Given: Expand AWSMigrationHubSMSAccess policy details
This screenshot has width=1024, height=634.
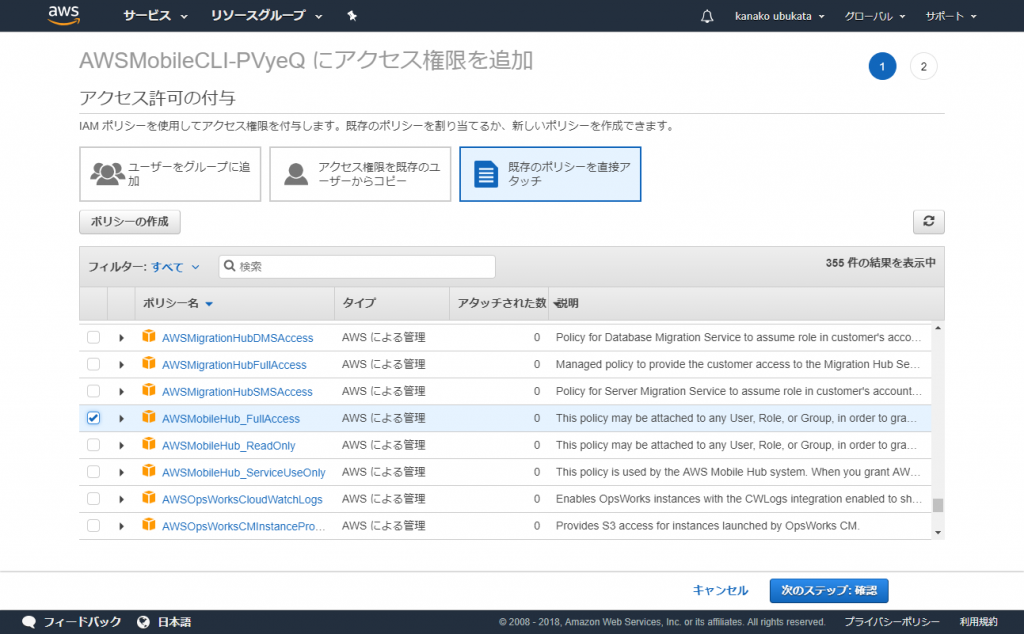Looking at the screenshot, I should tap(121, 391).
